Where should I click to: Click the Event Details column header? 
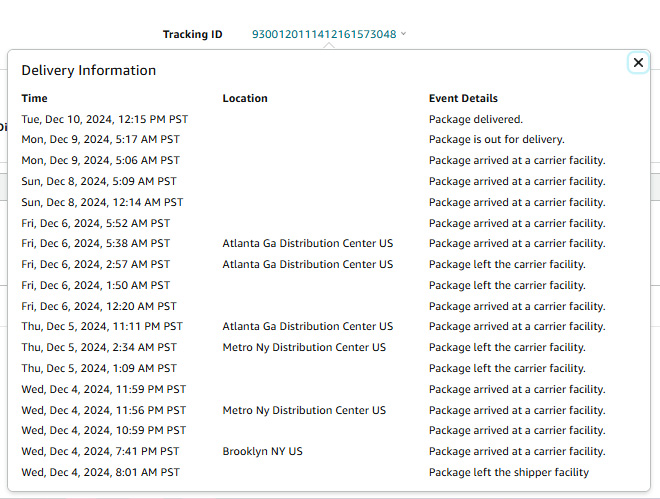pos(463,98)
